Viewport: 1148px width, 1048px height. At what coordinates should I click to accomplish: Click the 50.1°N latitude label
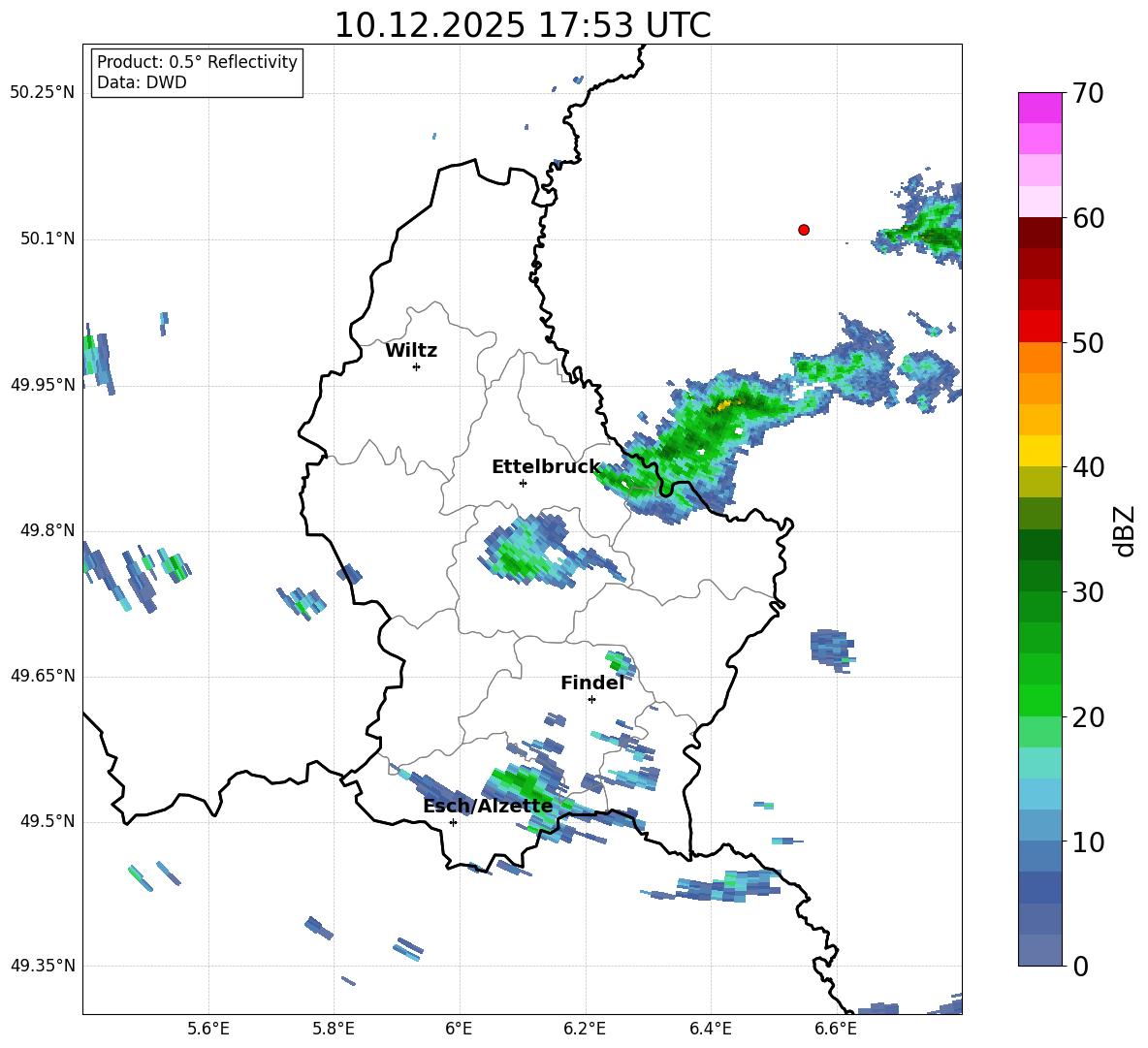48,239
